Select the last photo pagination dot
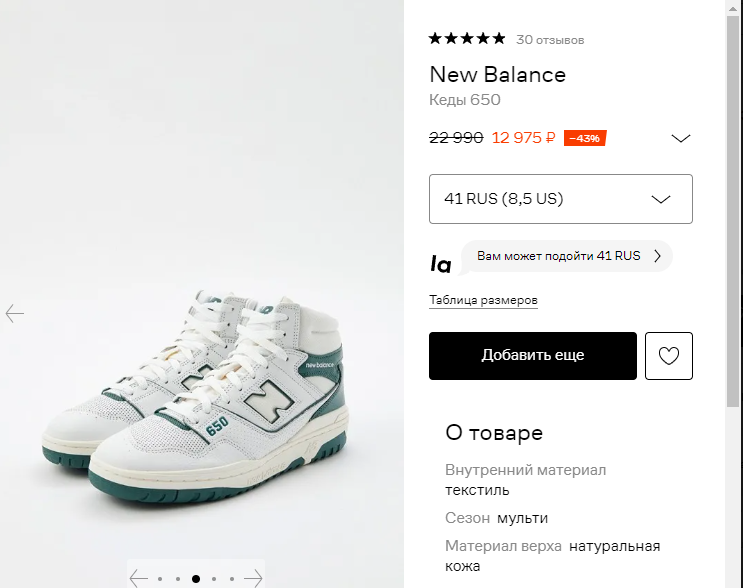This screenshot has height=588, width=743. 232,578
